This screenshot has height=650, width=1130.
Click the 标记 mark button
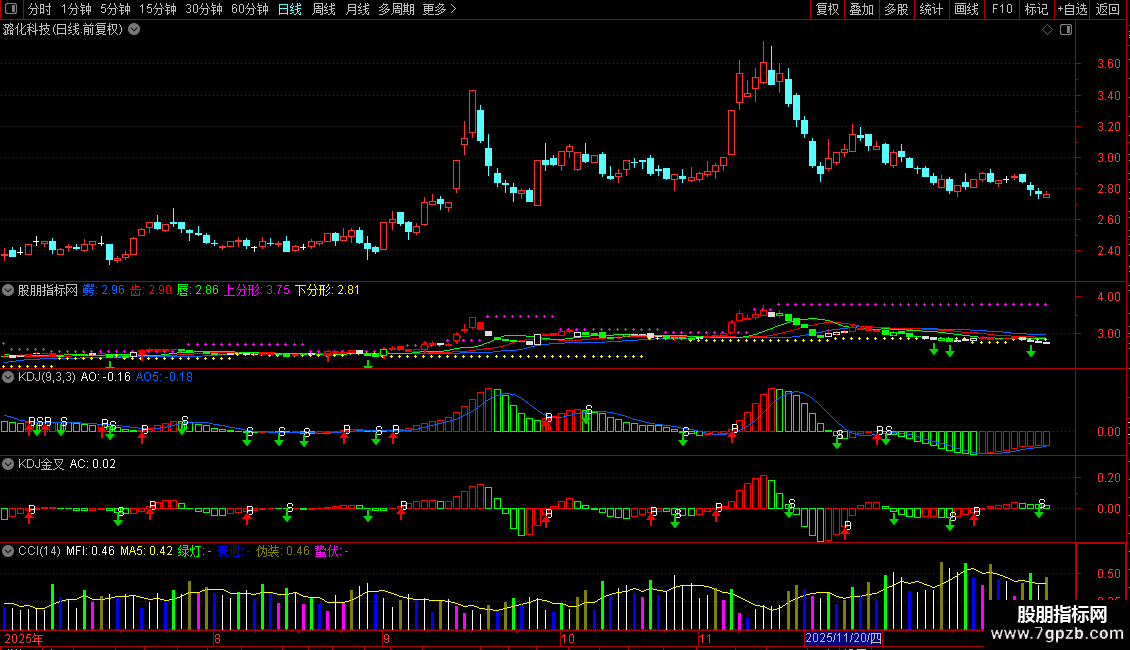pyautogui.click(x=1036, y=9)
